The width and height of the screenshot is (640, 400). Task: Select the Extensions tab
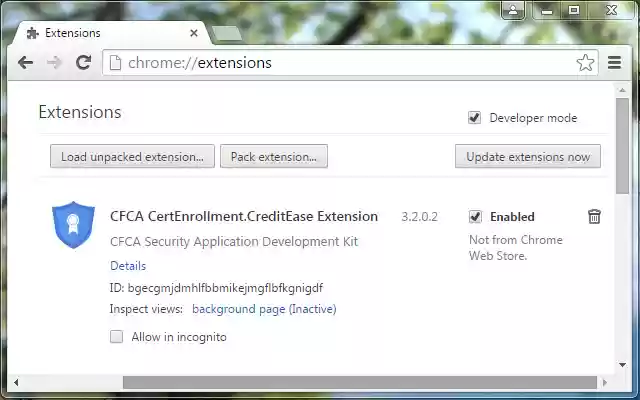110,33
